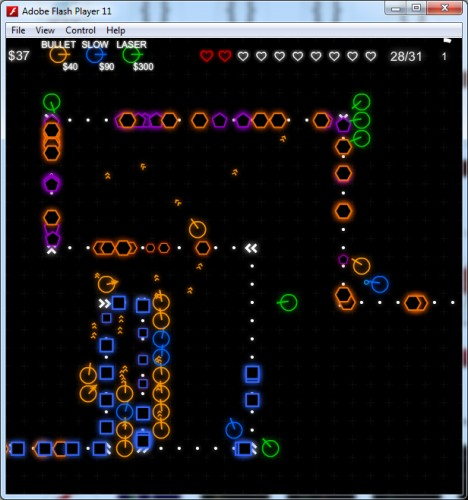
Task: Select the blue SLOW tower in the shop
Action: pyautogui.click(x=95, y=54)
